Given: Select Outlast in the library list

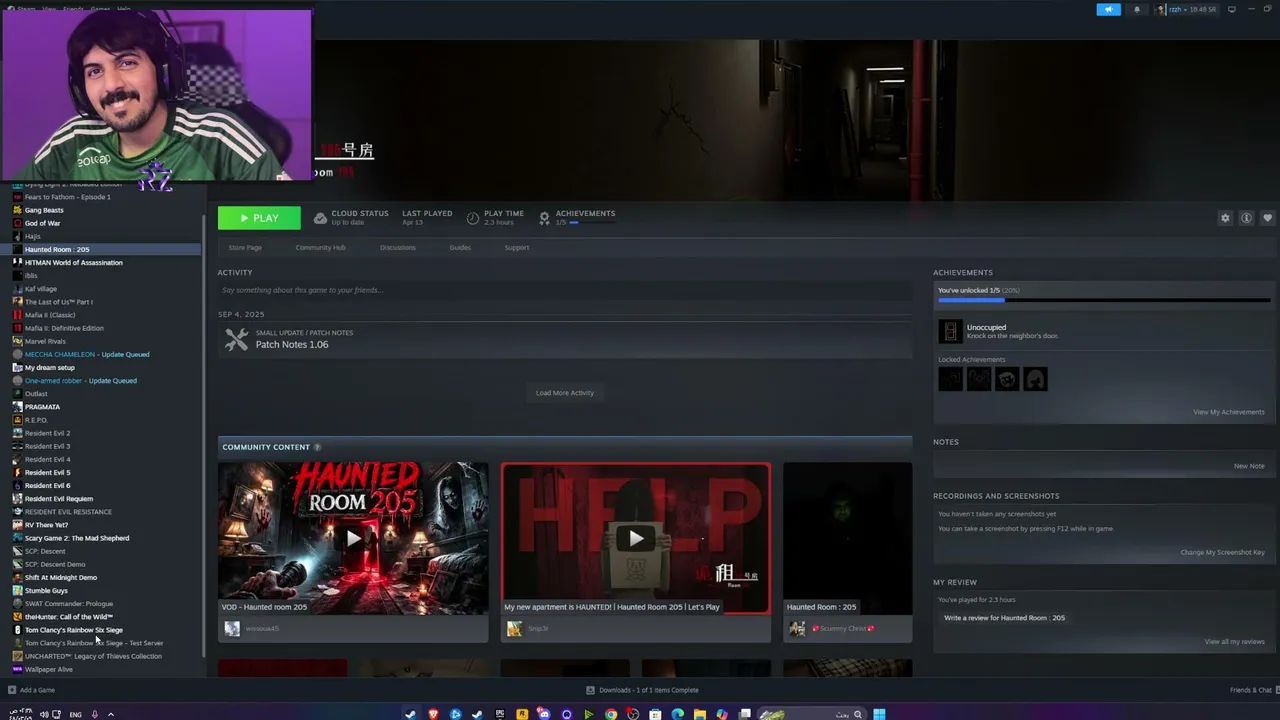Looking at the screenshot, I should tap(36, 394).
